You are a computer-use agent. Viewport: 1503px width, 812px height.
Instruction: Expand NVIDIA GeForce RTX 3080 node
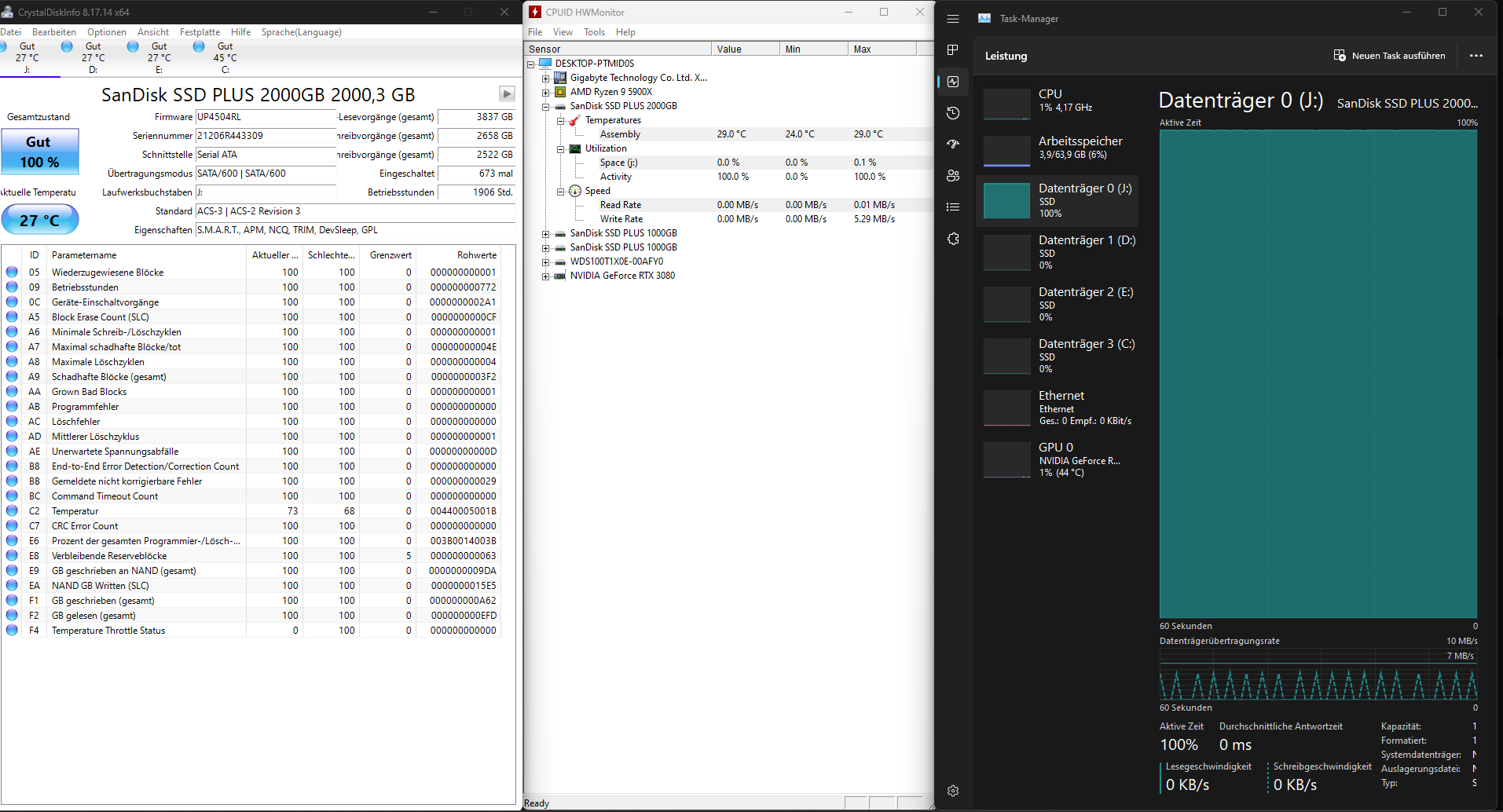(x=545, y=276)
